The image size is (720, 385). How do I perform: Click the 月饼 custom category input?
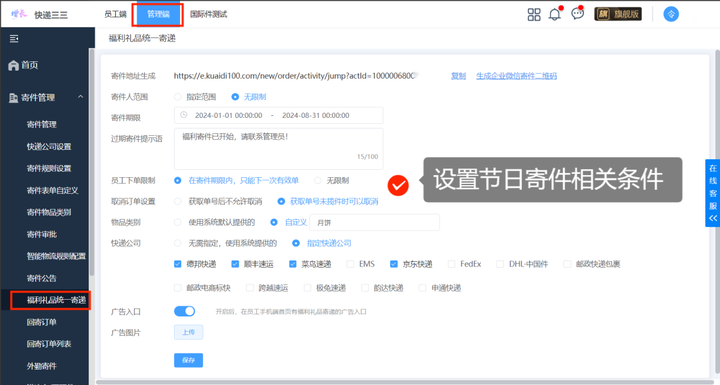tap(375, 222)
